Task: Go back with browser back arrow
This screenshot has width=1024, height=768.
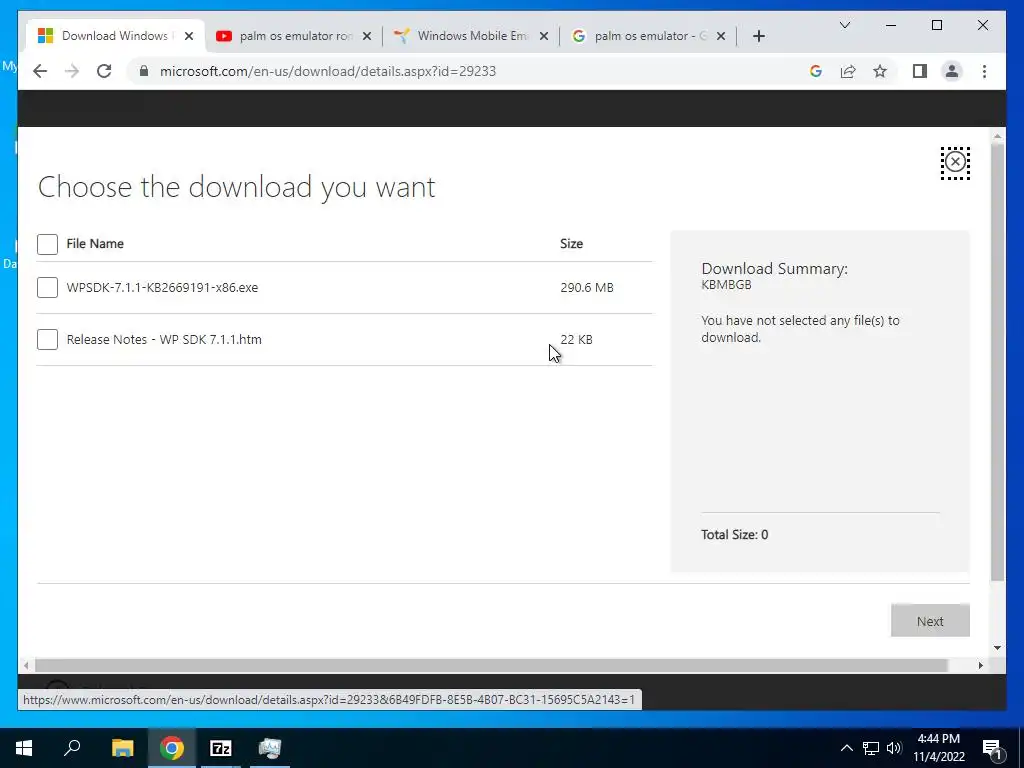Action: click(40, 71)
